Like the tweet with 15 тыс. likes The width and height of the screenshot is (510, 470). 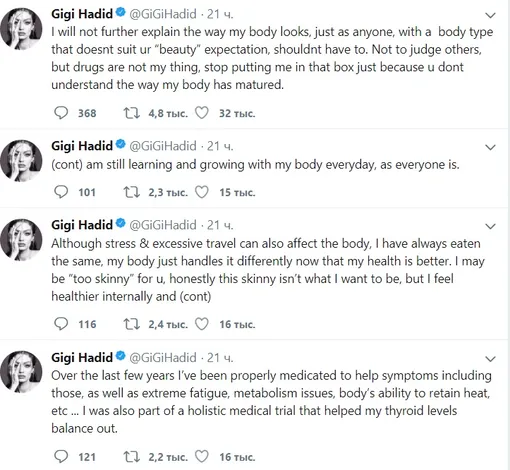202,192
